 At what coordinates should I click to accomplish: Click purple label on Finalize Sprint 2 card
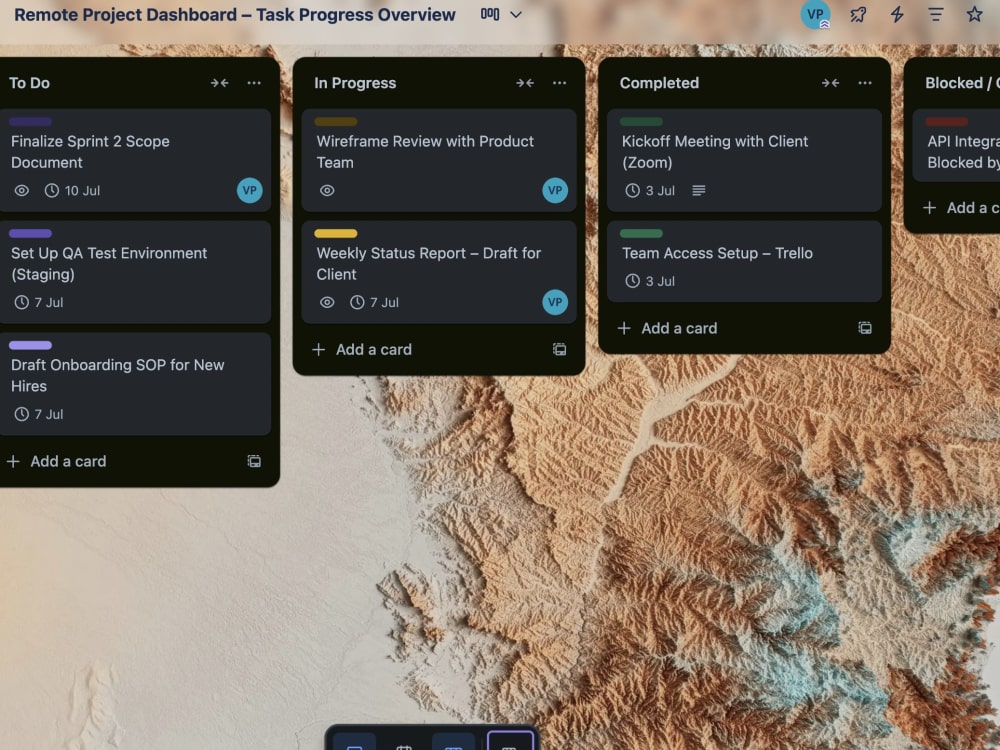tap(30, 122)
